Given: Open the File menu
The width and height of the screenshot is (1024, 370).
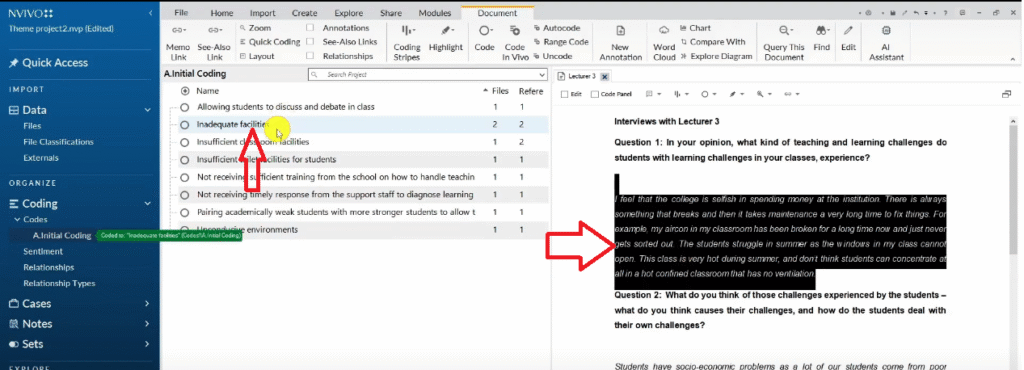Looking at the screenshot, I should point(181,13).
